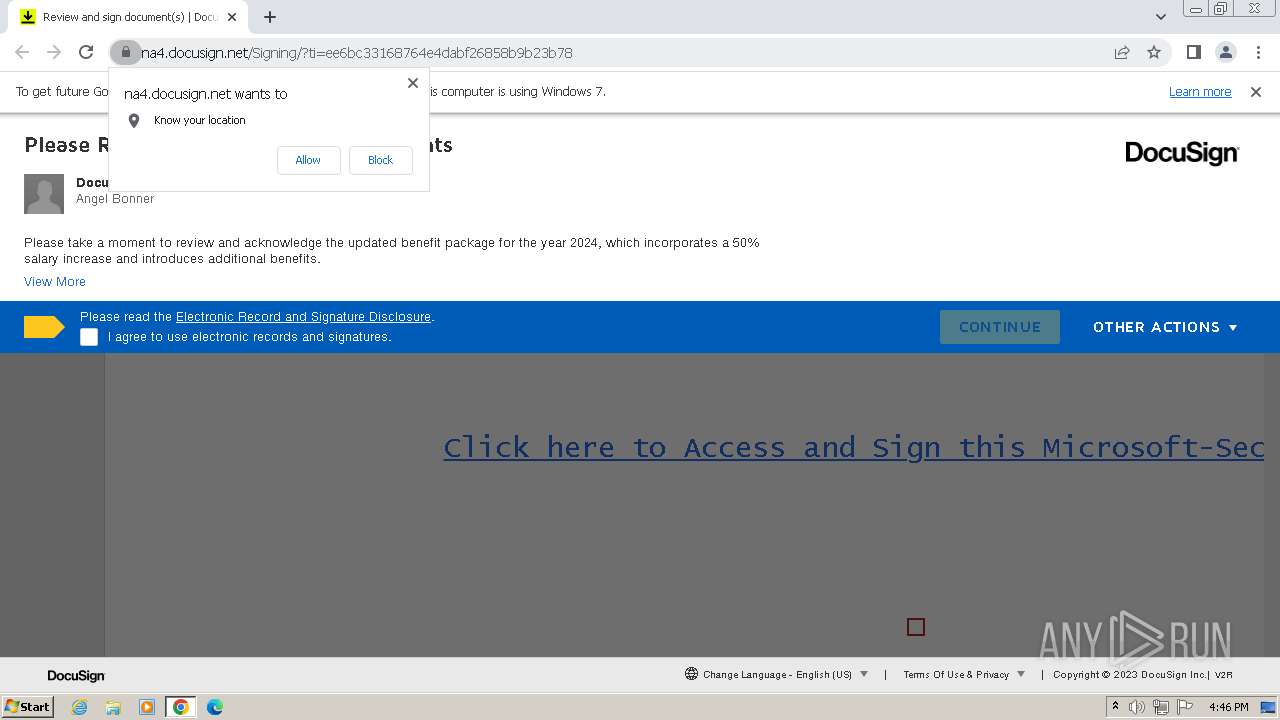Dismiss the location permission popup
The image size is (1280, 720).
tap(412, 83)
